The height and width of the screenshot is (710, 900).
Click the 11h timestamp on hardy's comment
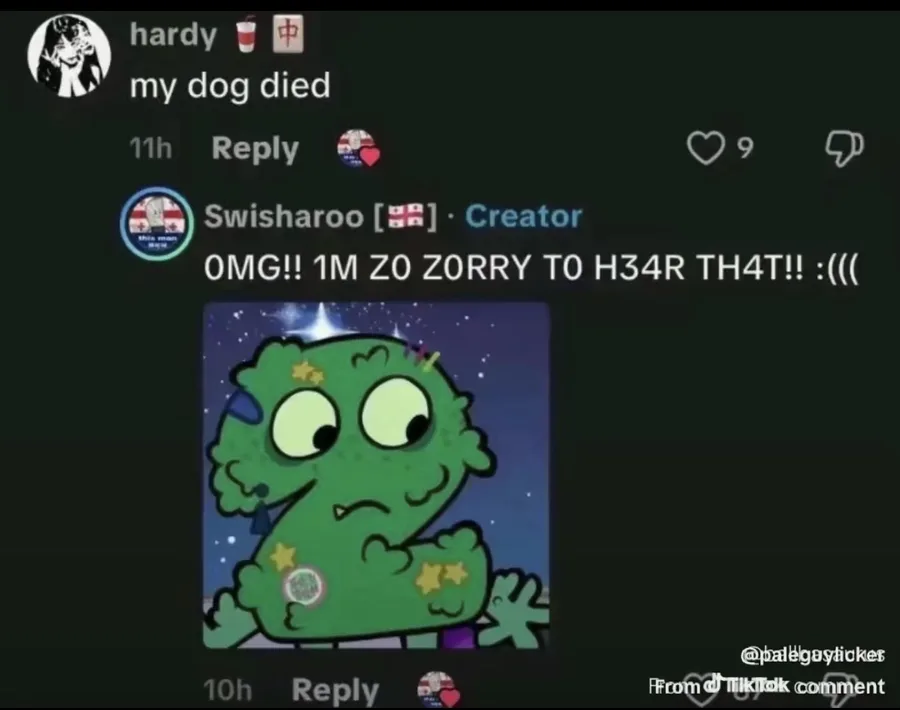(150, 148)
